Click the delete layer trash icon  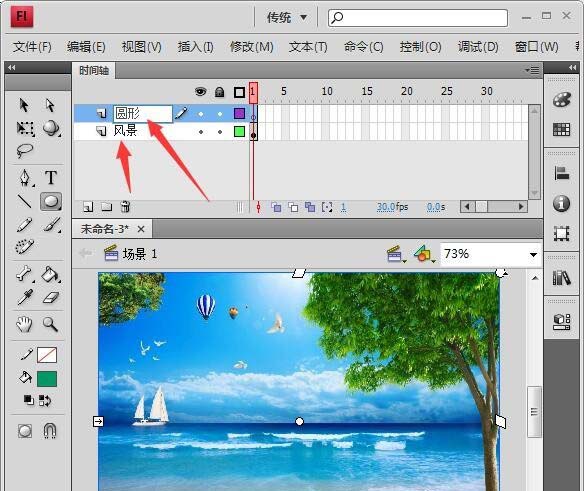[125, 206]
